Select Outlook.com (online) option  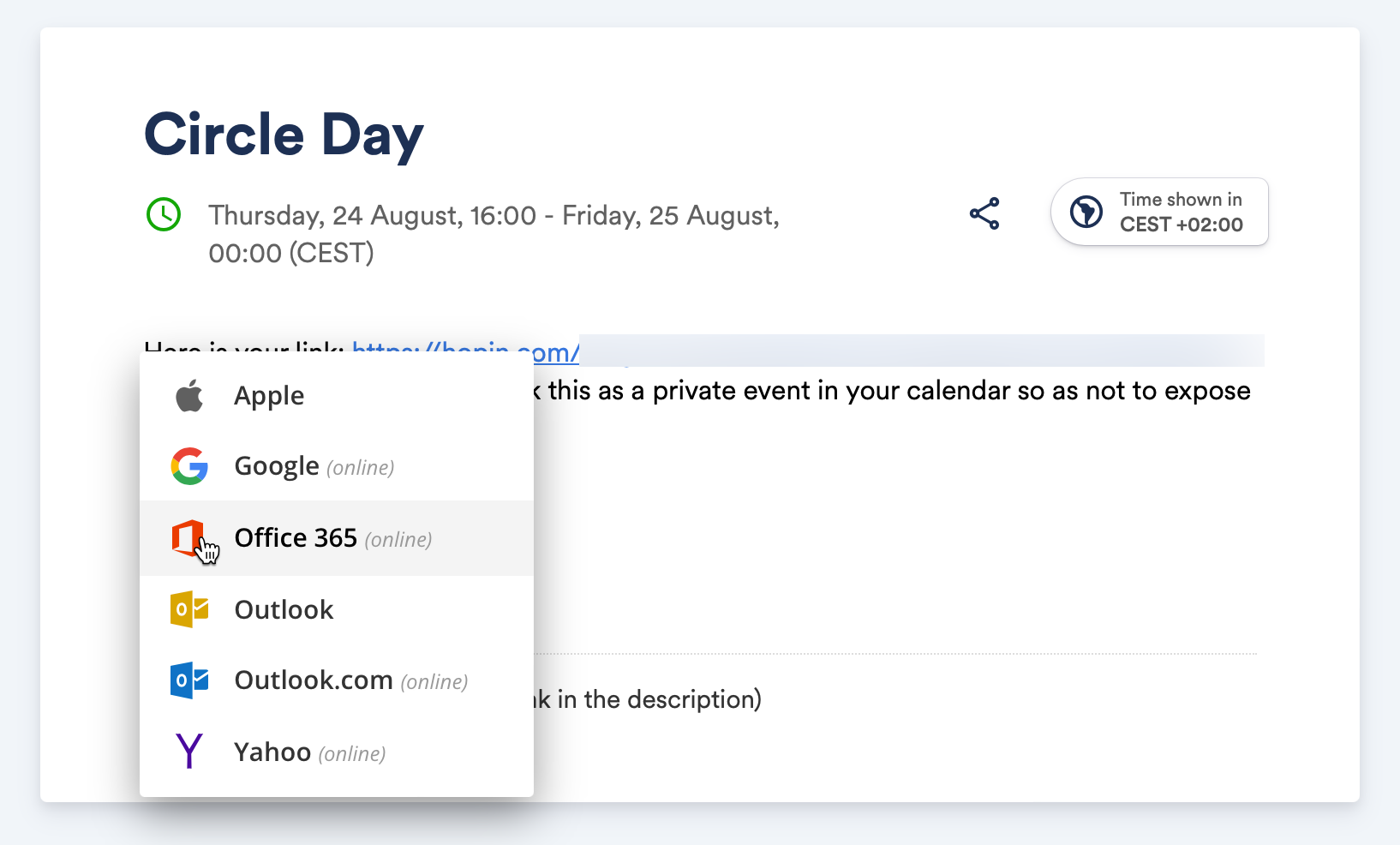tap(314, 680)
